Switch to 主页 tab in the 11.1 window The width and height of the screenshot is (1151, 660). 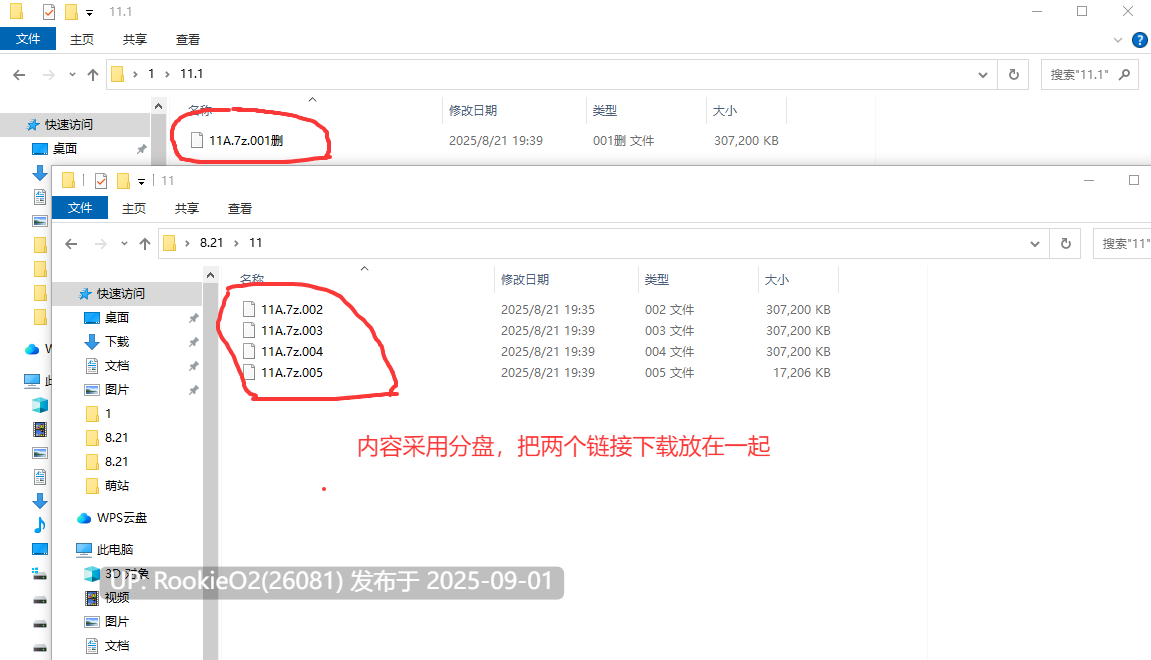(x=81, y=40)
